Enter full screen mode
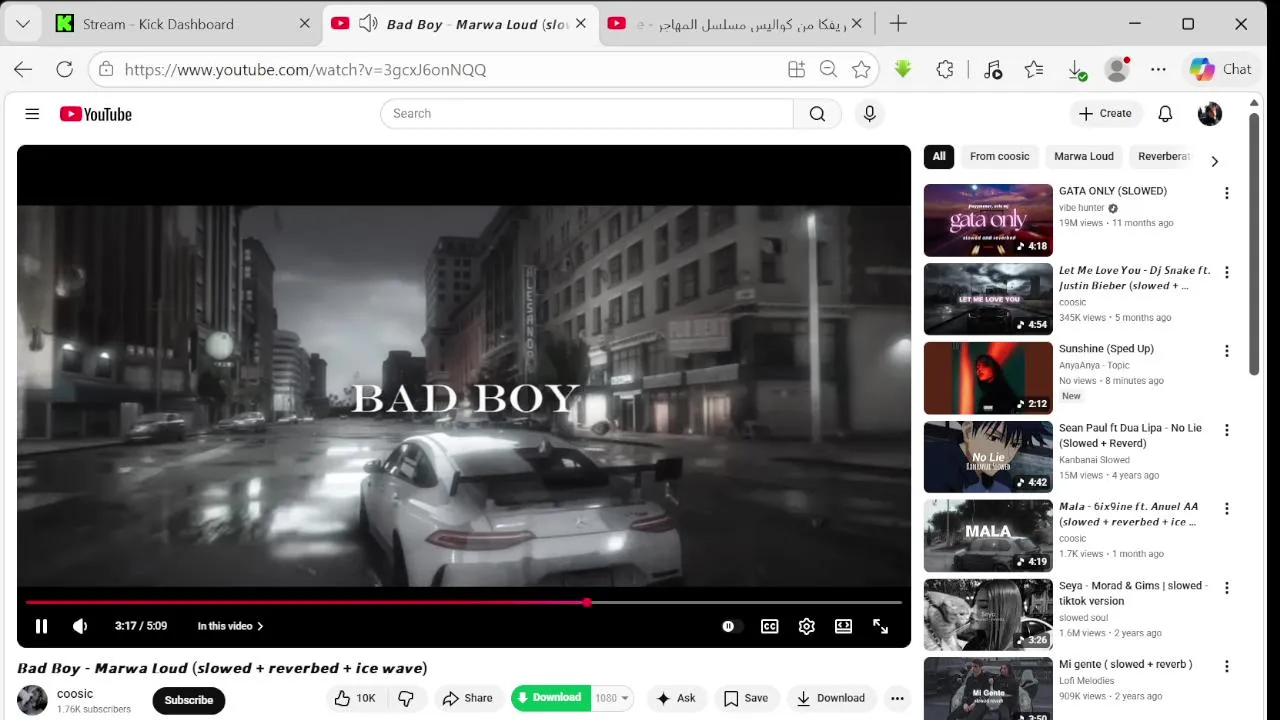1280x720 pixels. (881, 626)
